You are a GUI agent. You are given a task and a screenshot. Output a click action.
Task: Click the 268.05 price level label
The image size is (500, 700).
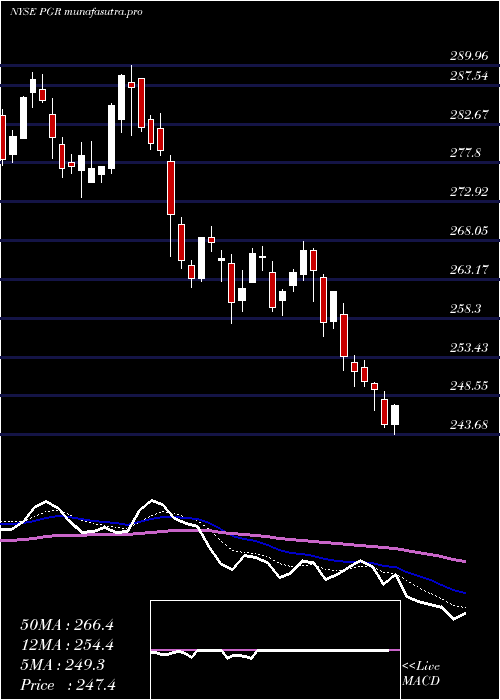coord(469,231)
